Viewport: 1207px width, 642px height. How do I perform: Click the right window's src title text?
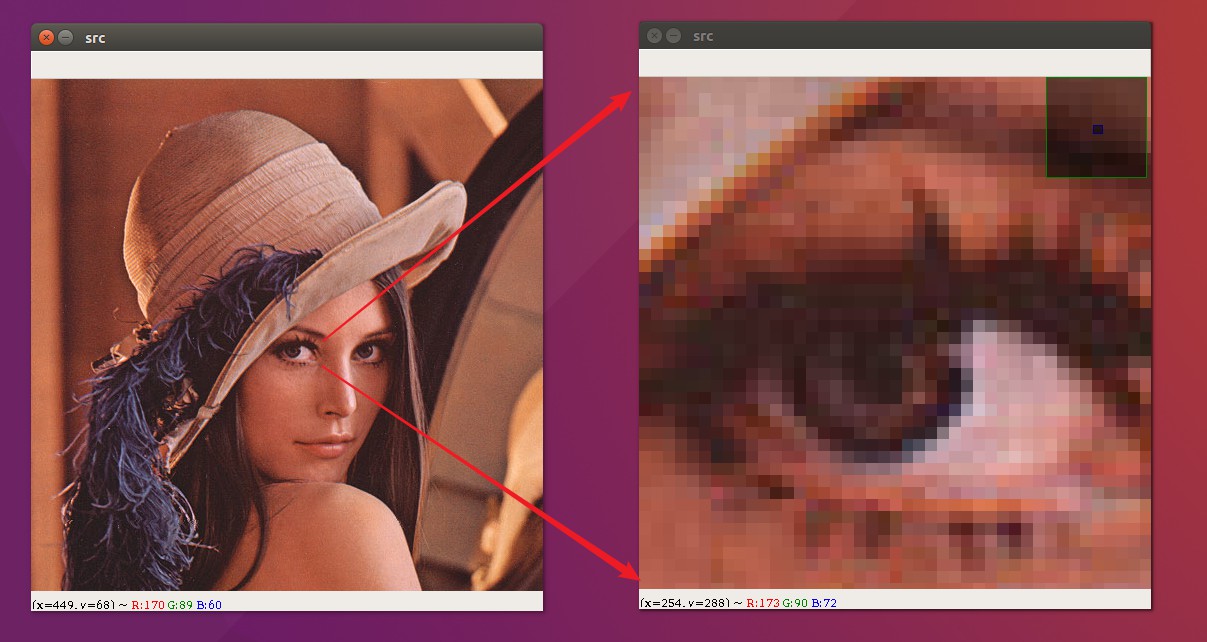[703, 37]
